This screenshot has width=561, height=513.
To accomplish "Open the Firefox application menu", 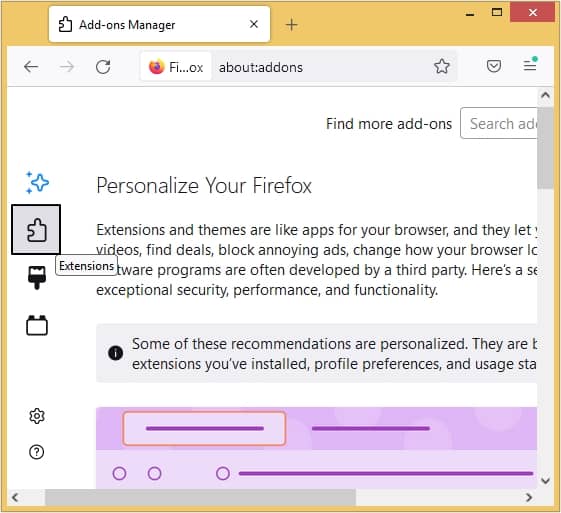I will point(530,65).
